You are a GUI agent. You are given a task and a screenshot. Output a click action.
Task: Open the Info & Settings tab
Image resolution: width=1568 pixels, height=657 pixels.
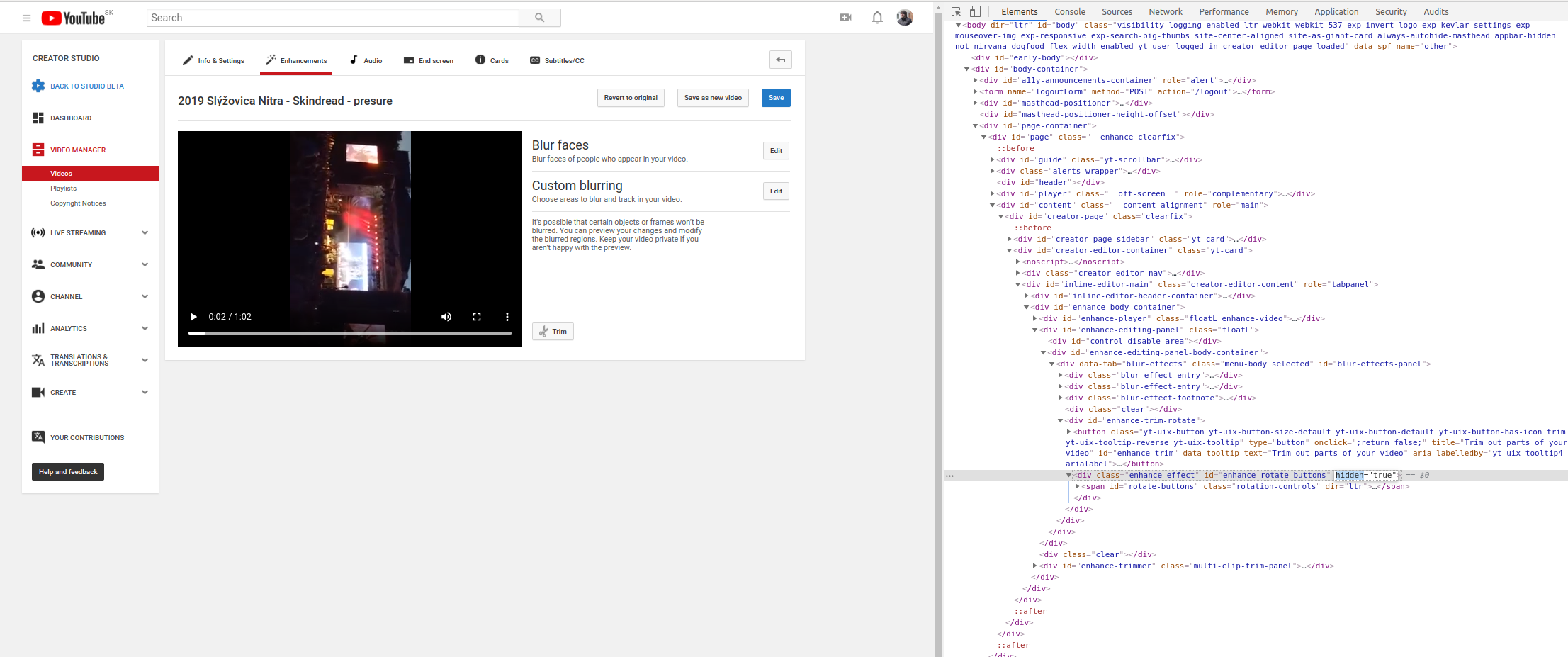213,60
